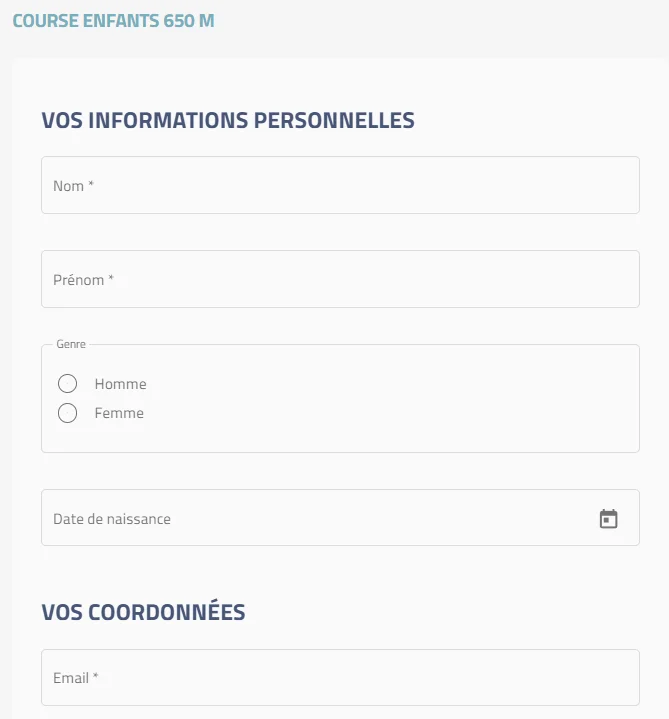Screen dimensions: 669x719
Task: Select the Homme radio button
Action: coord(67,383)
